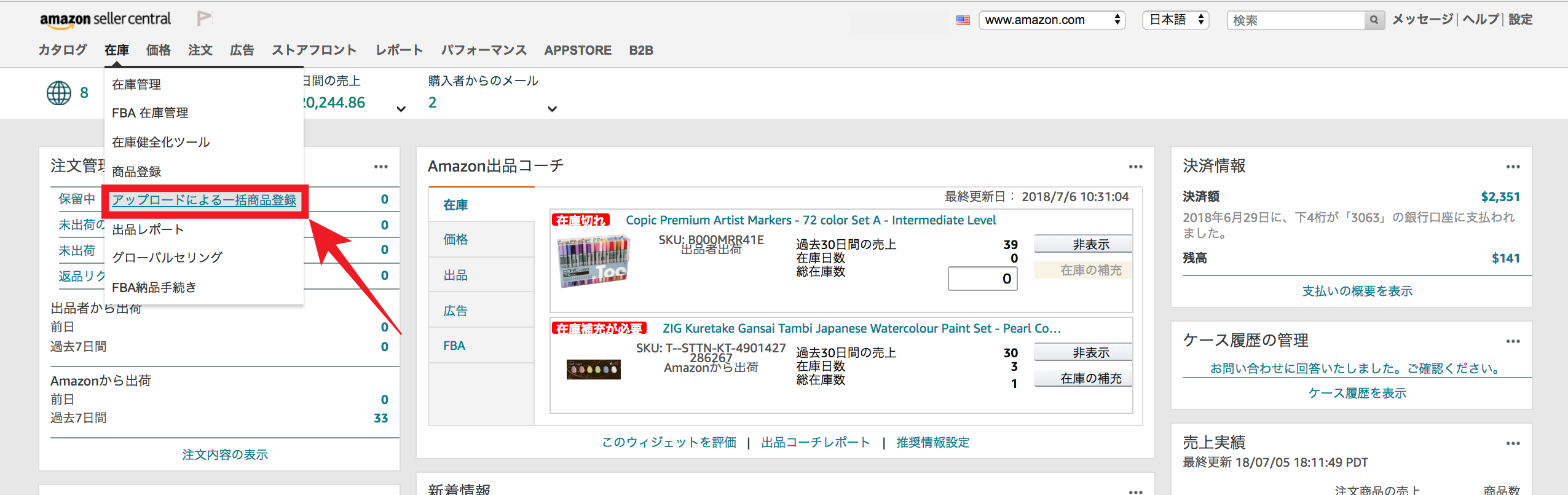Click 推奨情報設定 link

pos(932,442)
